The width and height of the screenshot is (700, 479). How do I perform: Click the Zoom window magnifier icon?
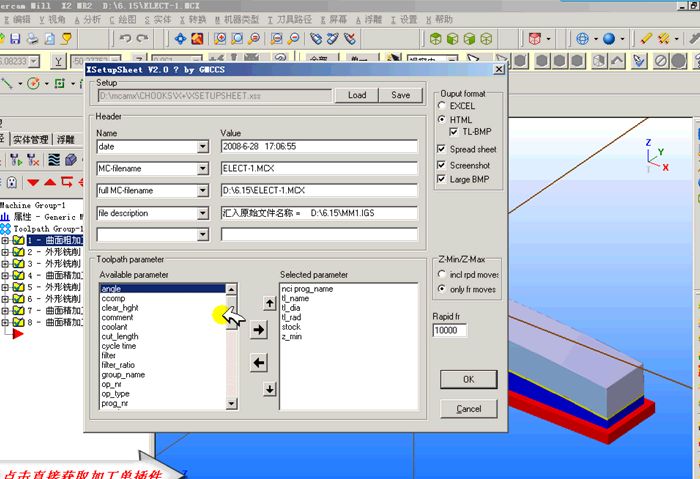point(220,39)
